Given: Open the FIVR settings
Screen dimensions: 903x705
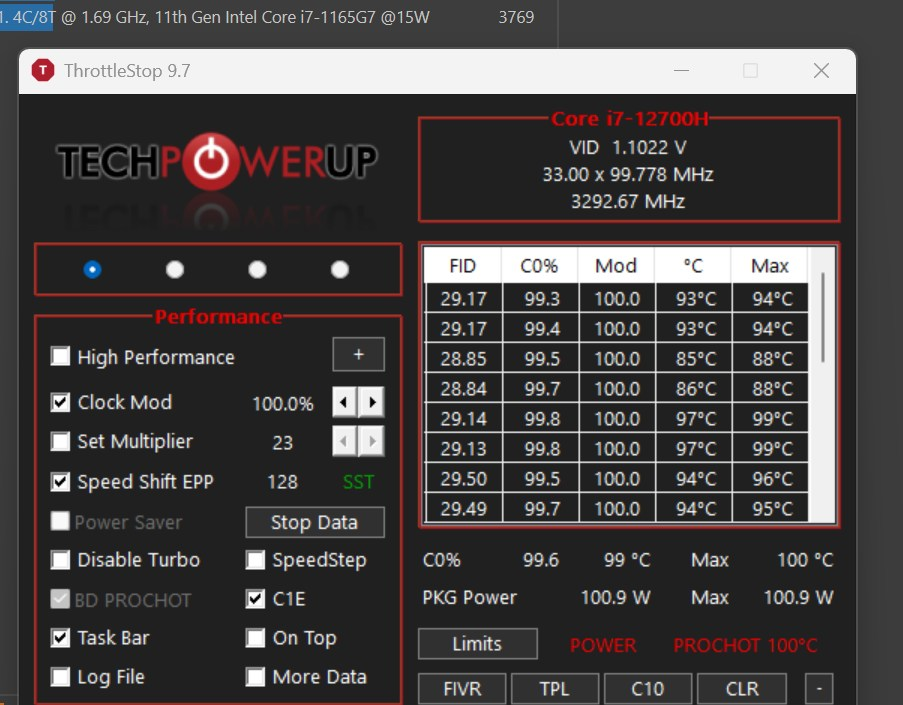Looking at the screenshot, I should 462,688.
